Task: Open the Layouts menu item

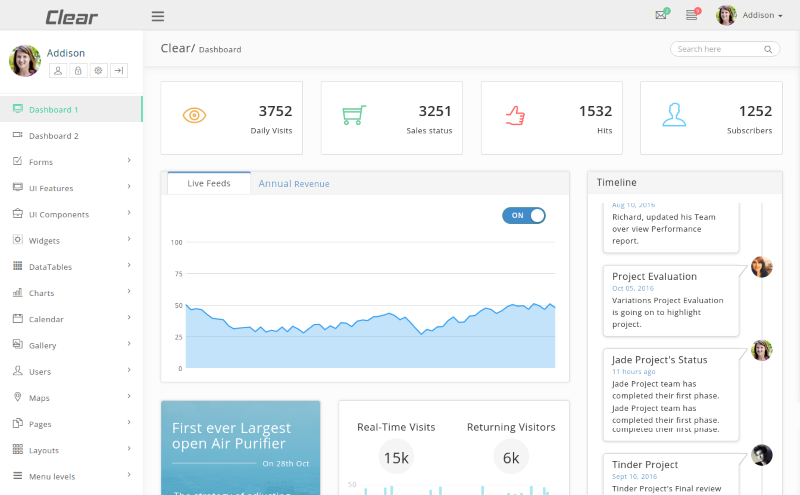Action: click(71, 450)
